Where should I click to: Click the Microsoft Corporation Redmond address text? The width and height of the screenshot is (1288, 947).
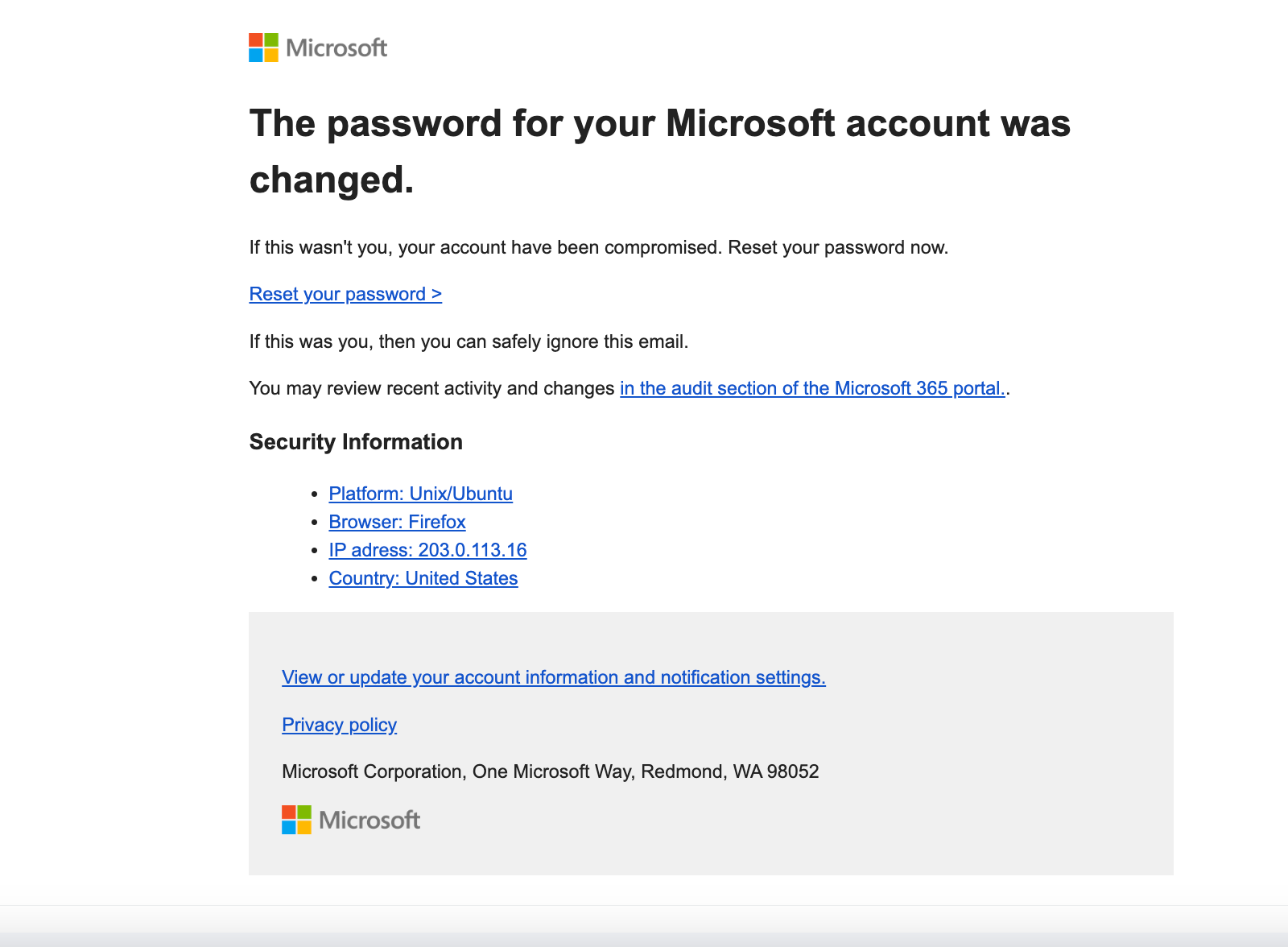coord(550,771)
